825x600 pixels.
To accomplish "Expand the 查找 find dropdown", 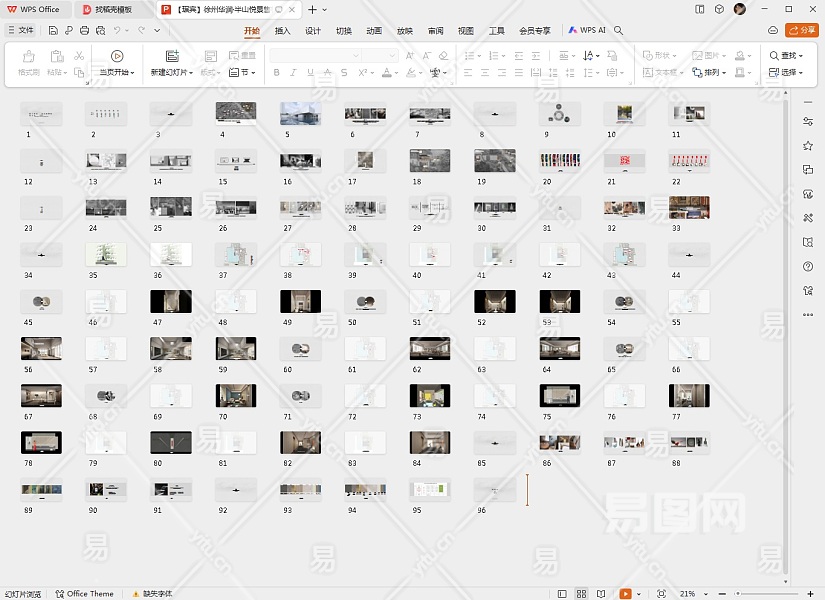I will click(x=788, y=56).
